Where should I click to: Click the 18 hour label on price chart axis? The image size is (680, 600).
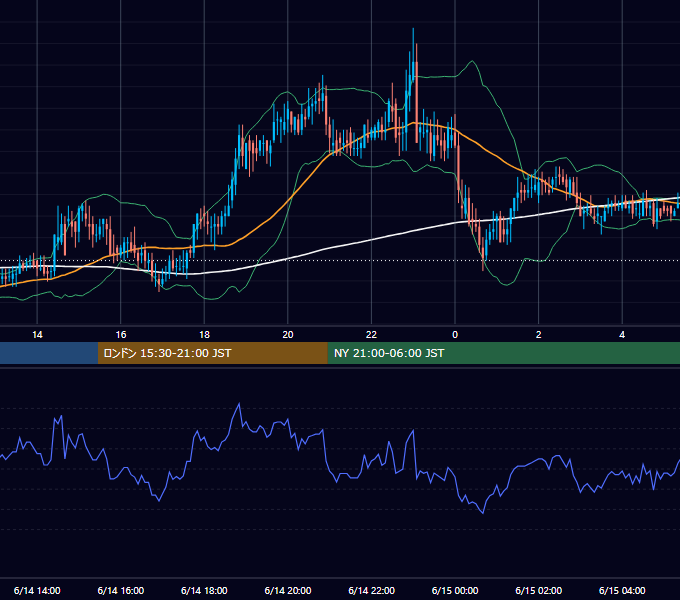click(x=204, y=335)
